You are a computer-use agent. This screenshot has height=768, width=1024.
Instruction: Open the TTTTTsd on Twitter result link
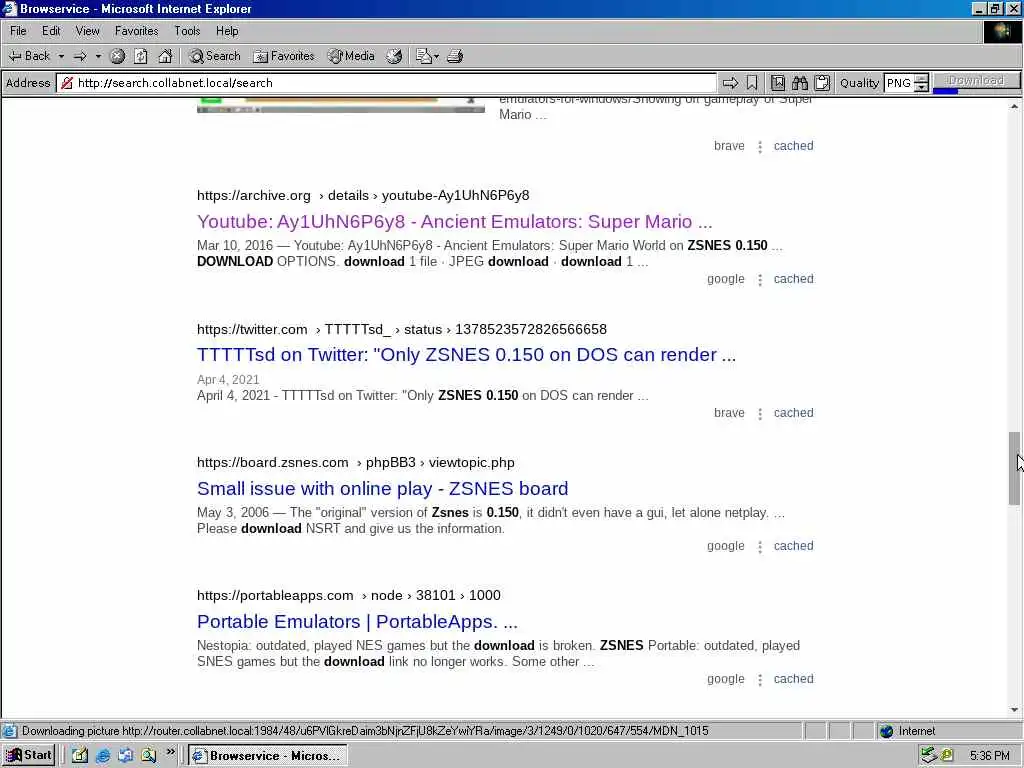pyautogui.click(x=466, y=355)
